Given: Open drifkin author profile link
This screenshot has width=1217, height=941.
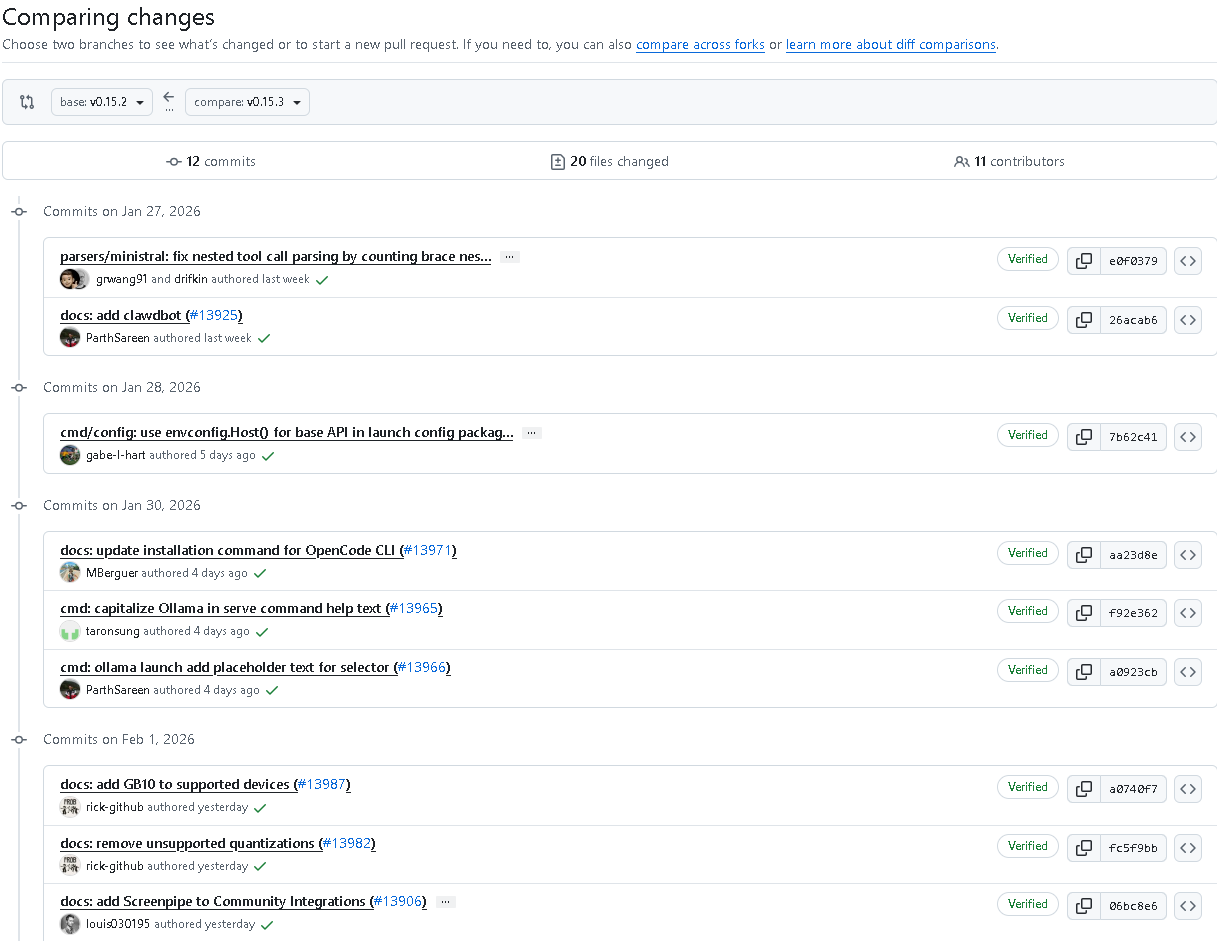Looking at the screenshot, I should (190, 280).
